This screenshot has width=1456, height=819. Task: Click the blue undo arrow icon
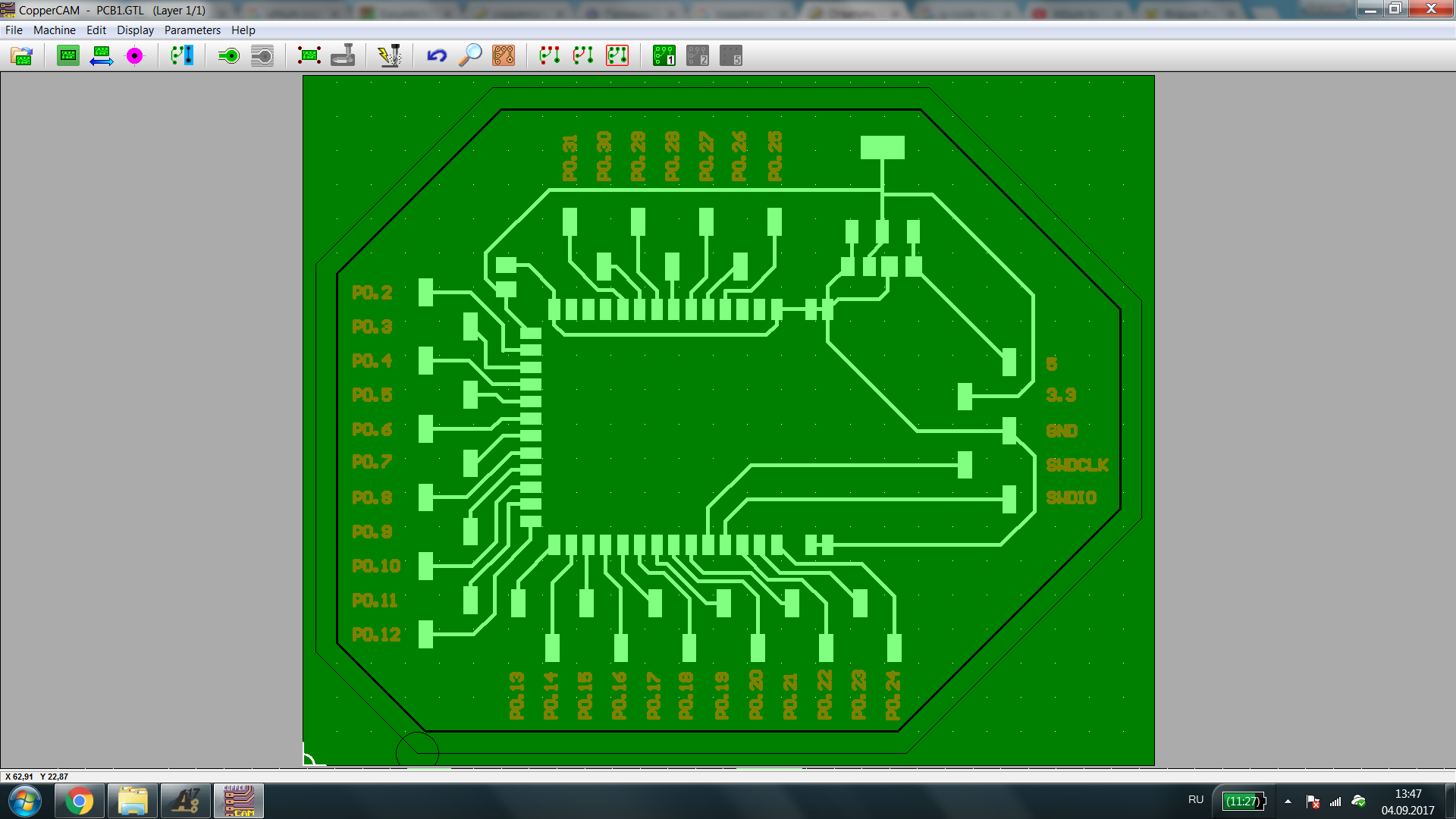pyautogui.click(x=437, y=56)
